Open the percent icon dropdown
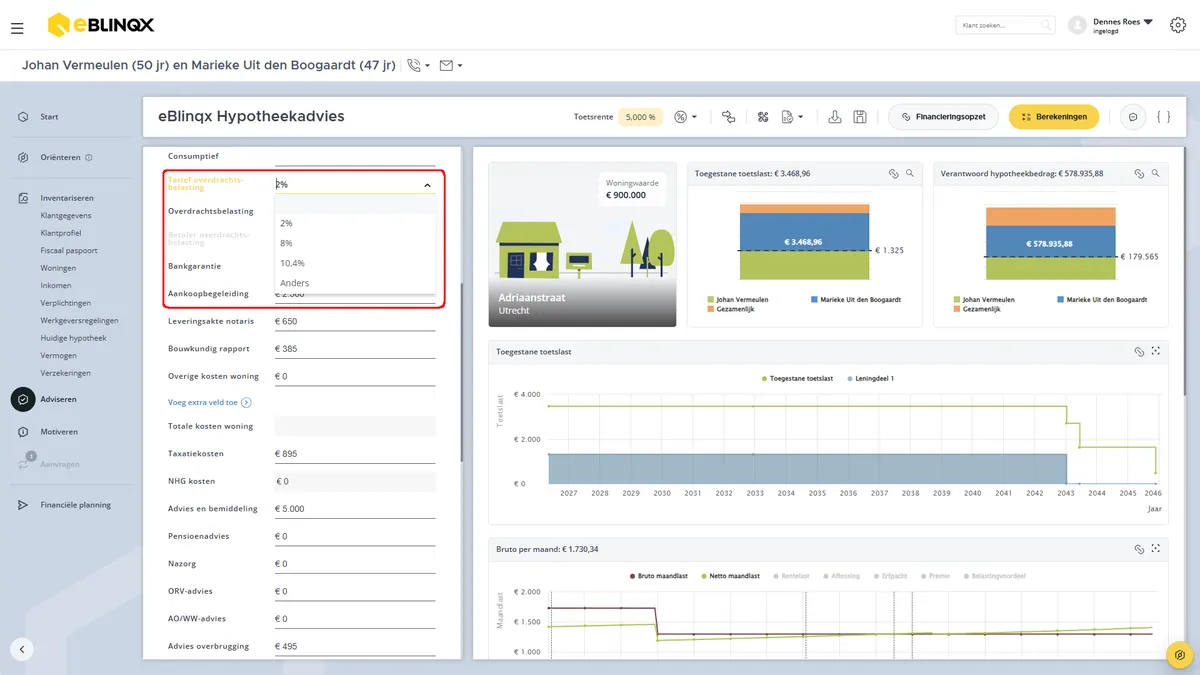The height and width of the screenshot is (675, 1200). [x=686, y=117]
